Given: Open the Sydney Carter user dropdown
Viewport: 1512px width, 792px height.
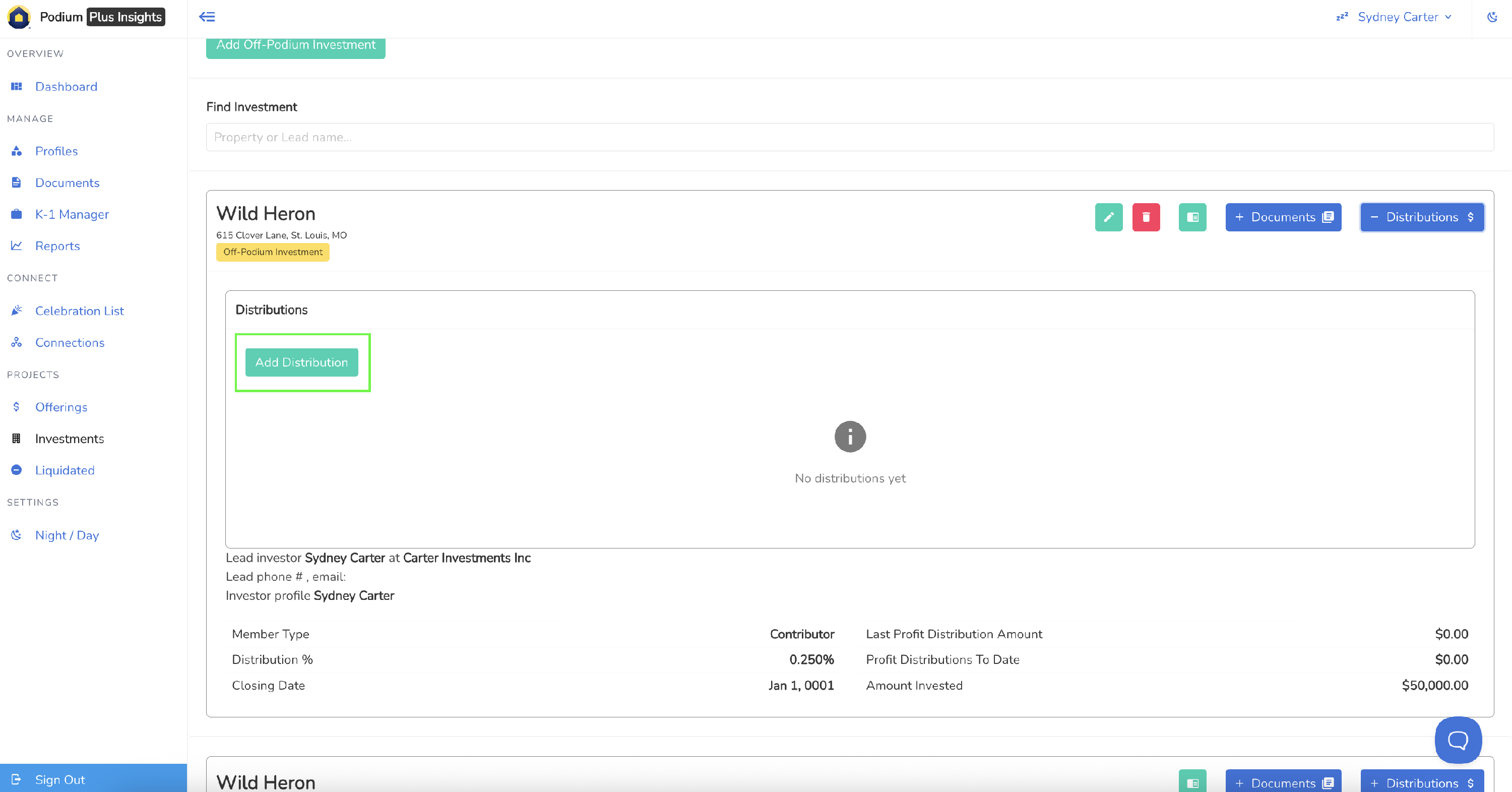Looking at the screenshot, I should pos(1404,17).
